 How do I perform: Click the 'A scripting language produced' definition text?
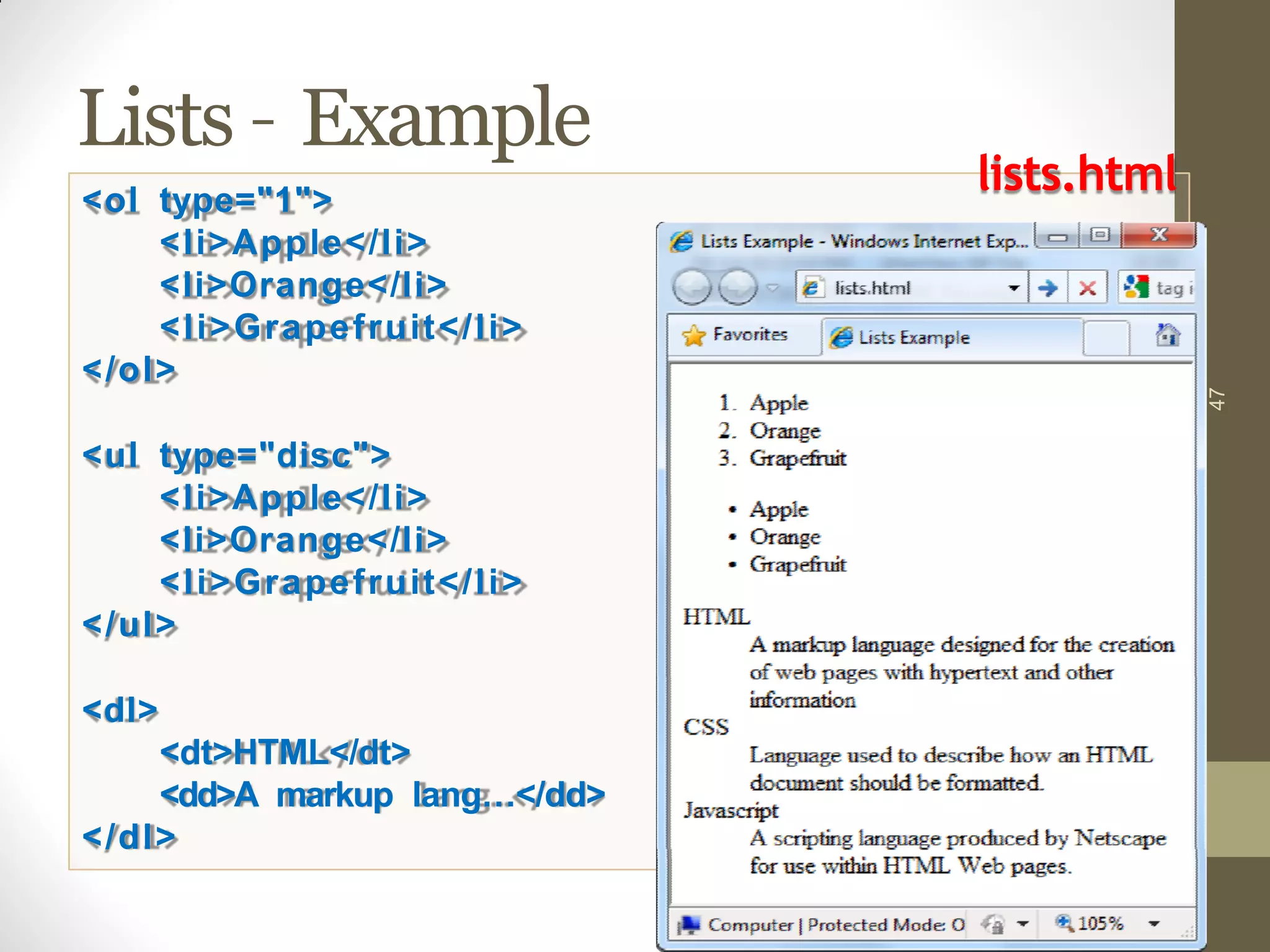[x=958, y=852]
